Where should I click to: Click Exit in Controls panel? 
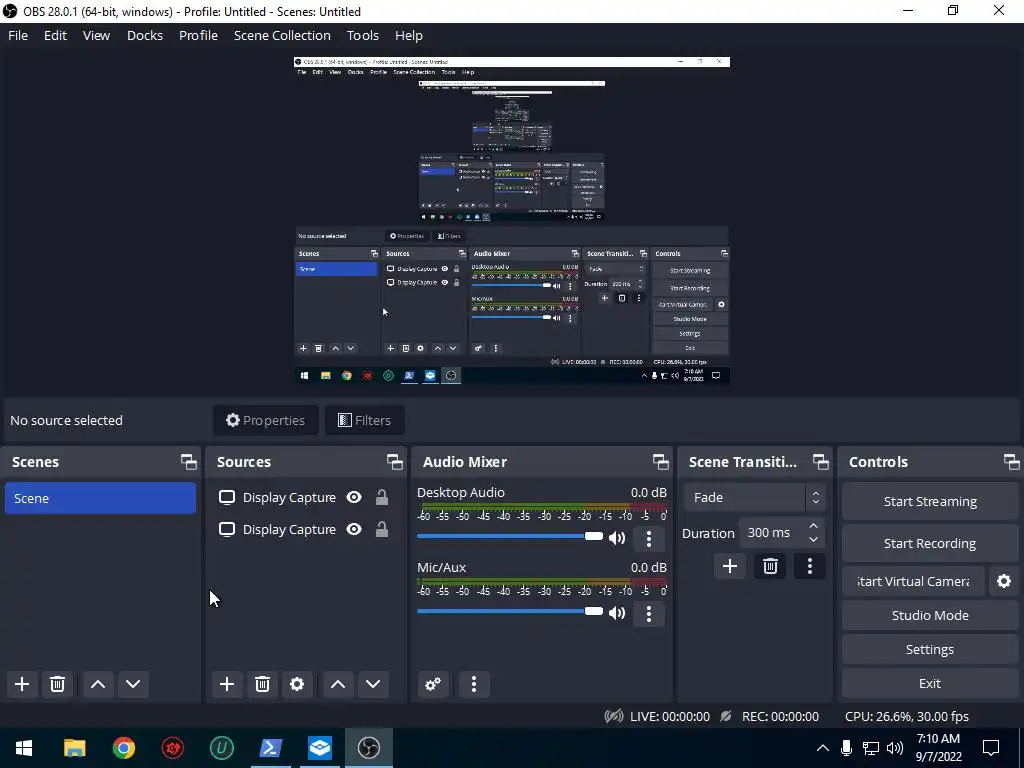point(930,683)
